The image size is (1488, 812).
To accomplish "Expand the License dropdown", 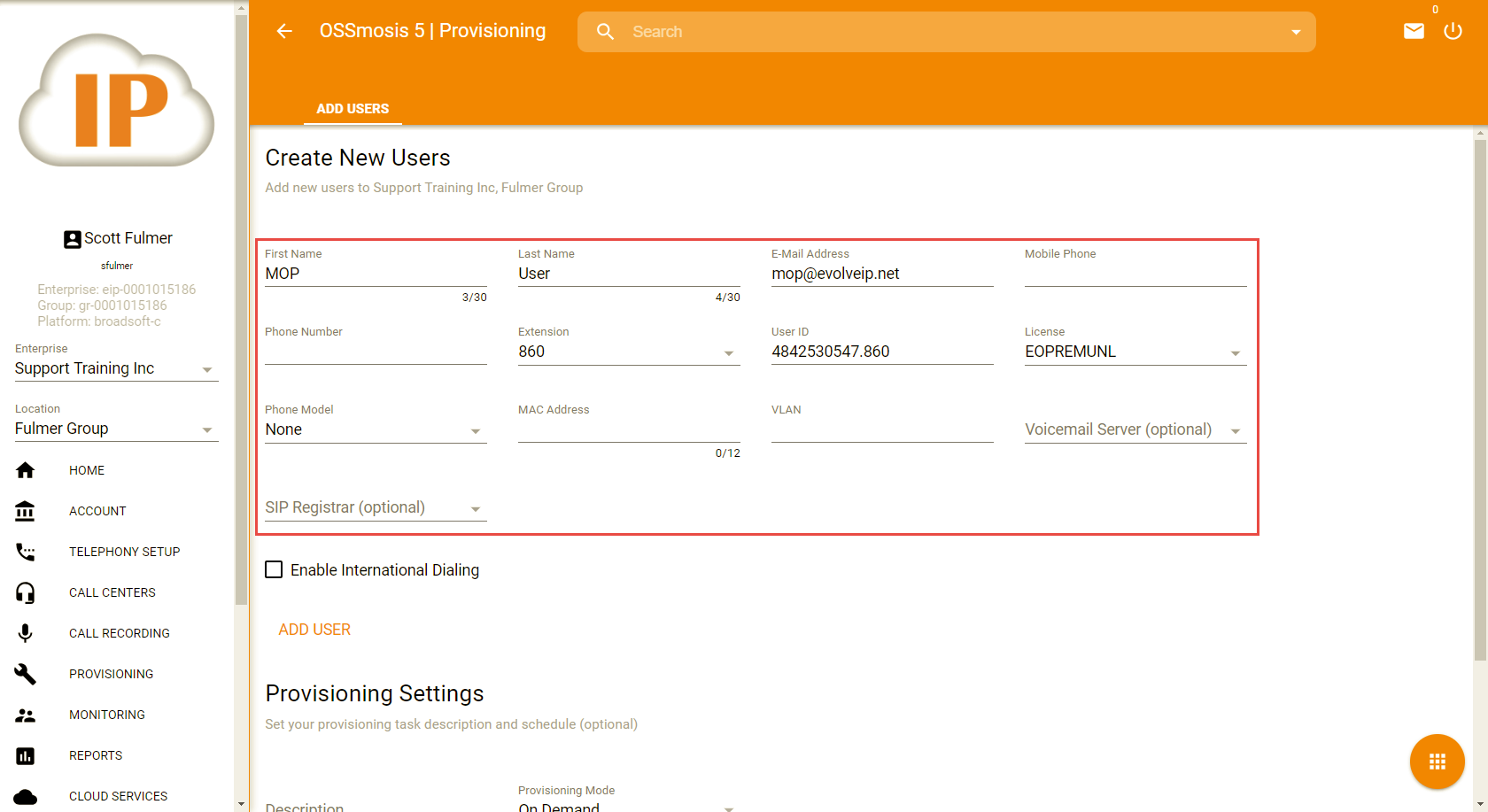I will point(1135,352).
